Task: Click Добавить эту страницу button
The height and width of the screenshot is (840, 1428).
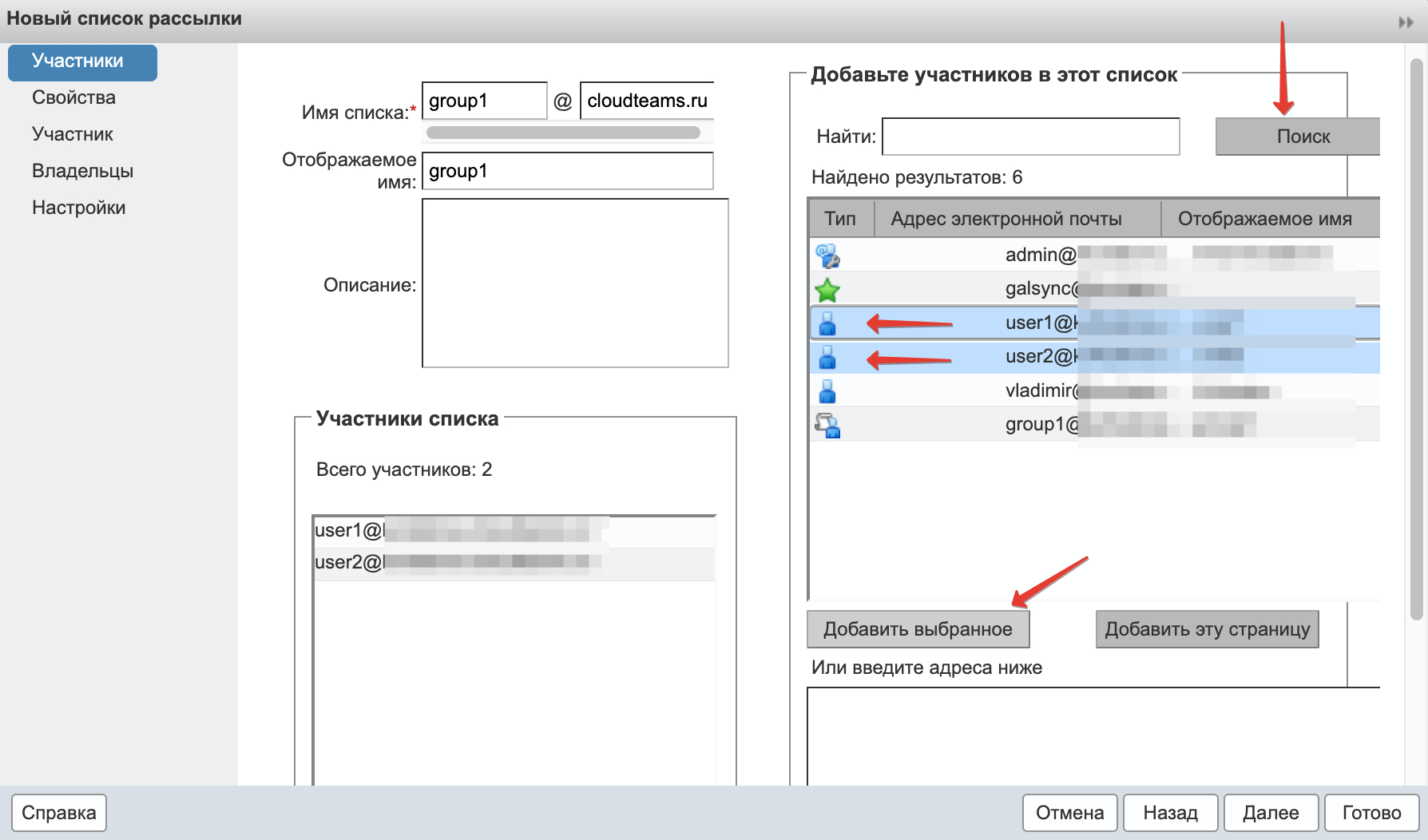Action: coord(1207,629)
